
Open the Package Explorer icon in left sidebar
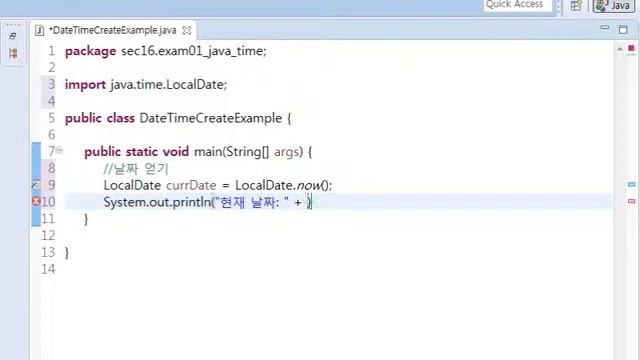click(13, 53)
